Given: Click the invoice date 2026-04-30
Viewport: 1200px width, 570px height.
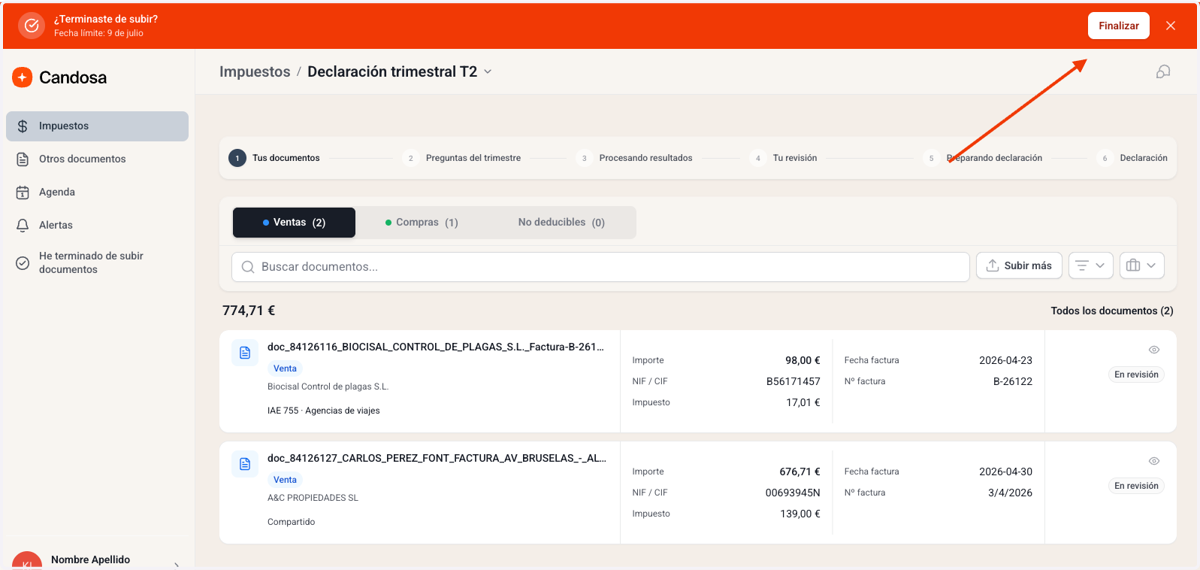Looking at the screenshot, I should 1006,471.
